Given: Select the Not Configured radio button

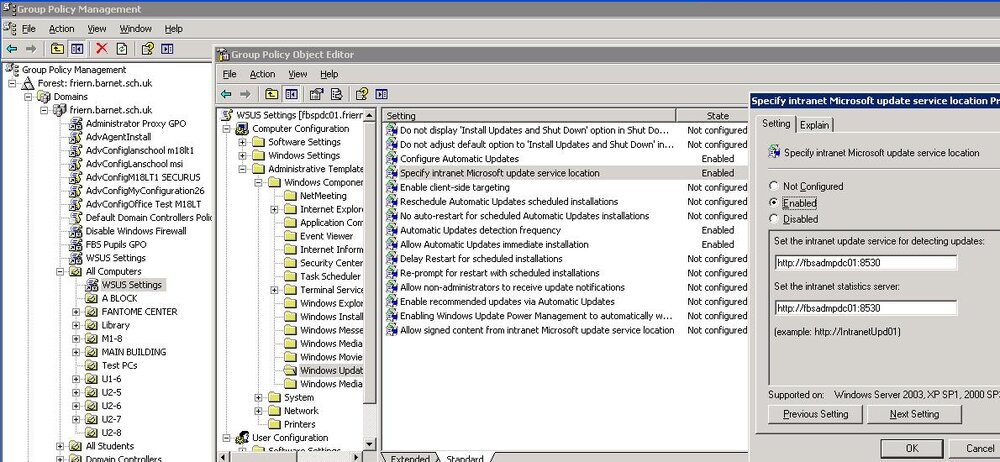Looking at the screenshot, I should 774,186.
